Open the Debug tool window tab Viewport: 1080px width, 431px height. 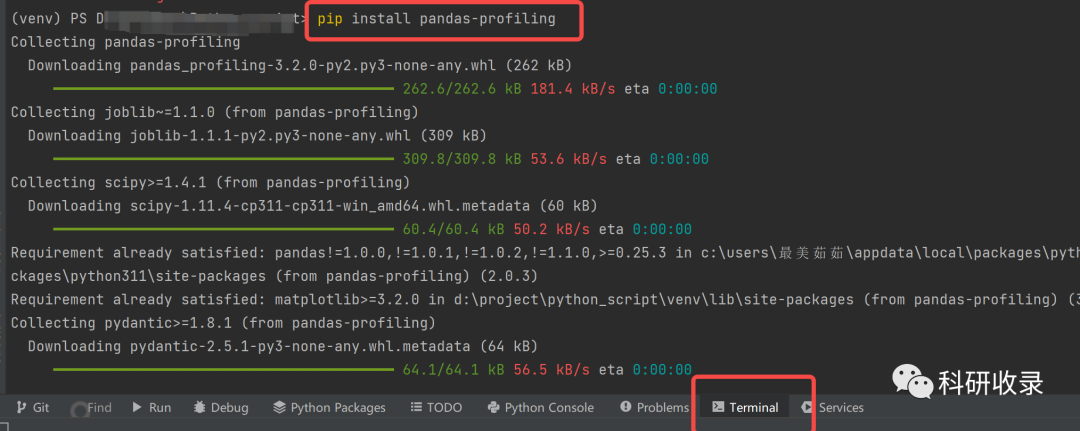point(221,408)
